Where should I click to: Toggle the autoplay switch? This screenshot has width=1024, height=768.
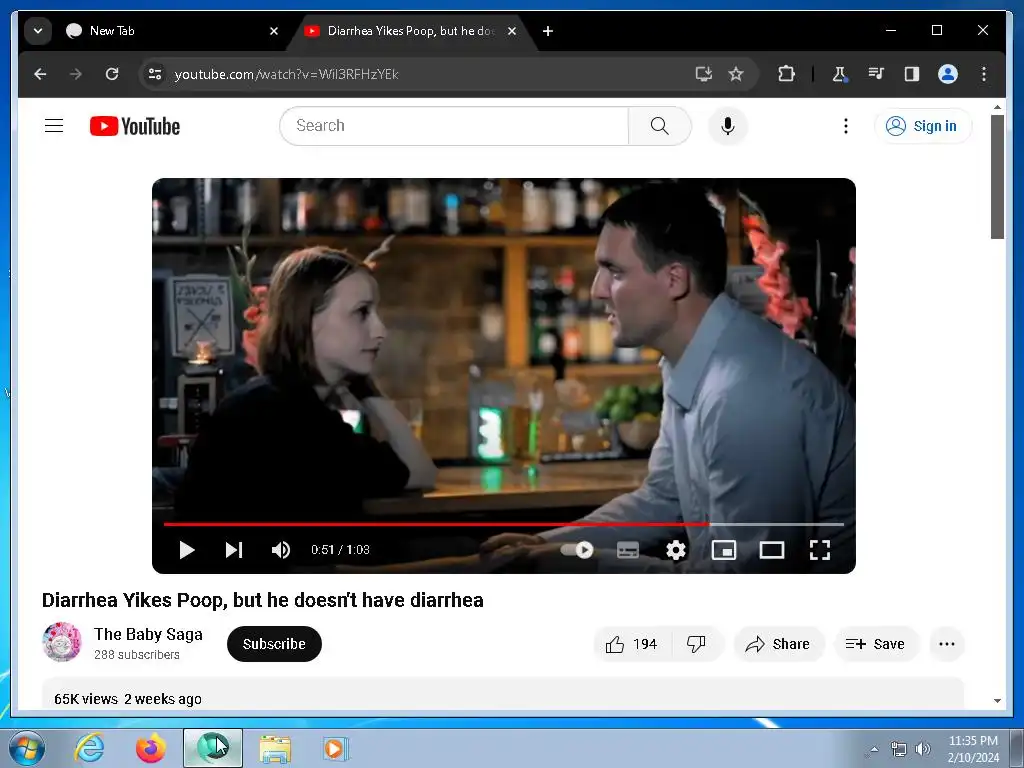tap(577, 550)
